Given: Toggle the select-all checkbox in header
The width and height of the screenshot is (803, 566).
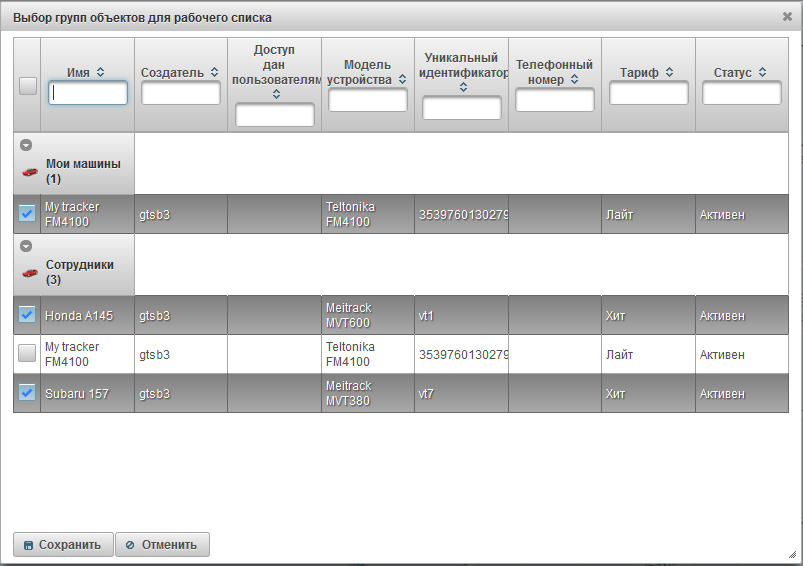Looking at the screenshot, I should pyautogui.click(x=28, y=86).
